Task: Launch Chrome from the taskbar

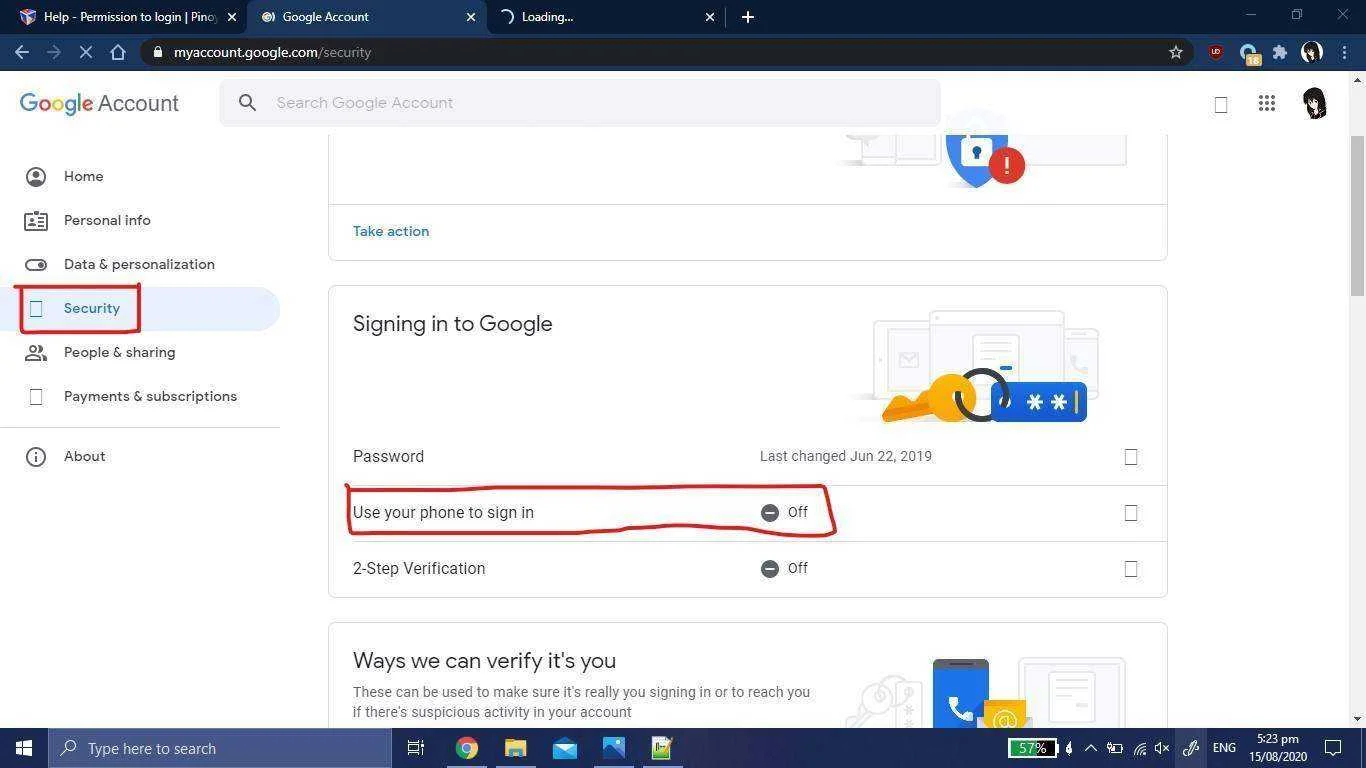Action: (467, 748)
